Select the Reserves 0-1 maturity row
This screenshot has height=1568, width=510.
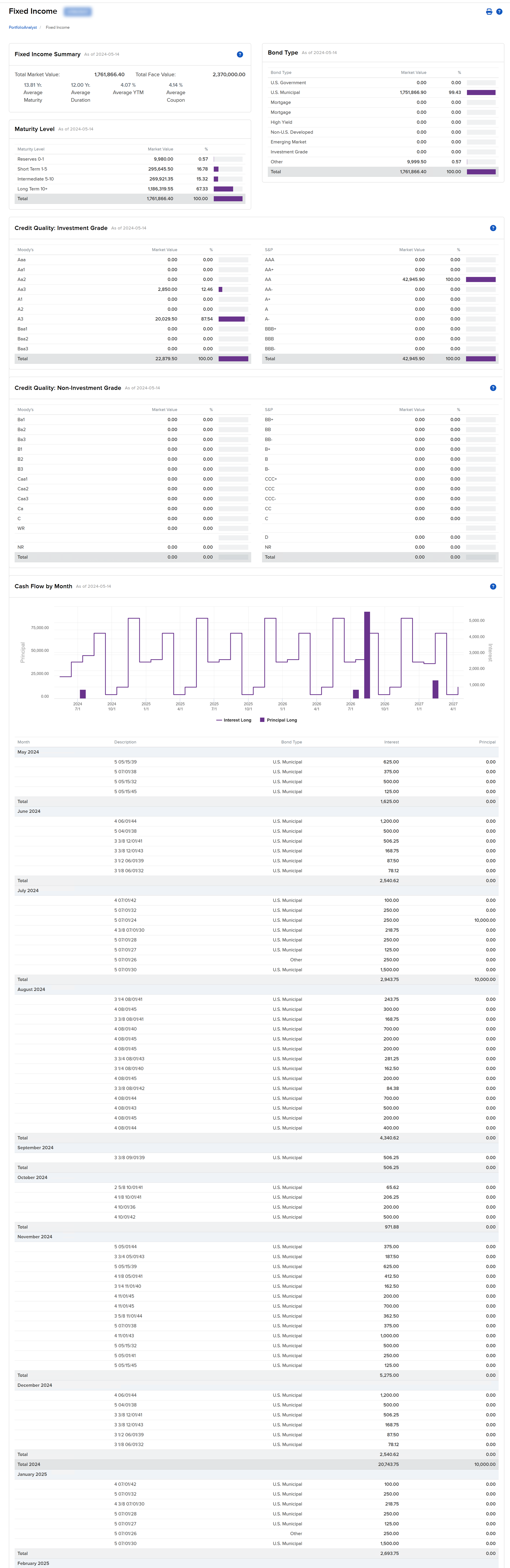pyautogui.click(x=130, y=159)
